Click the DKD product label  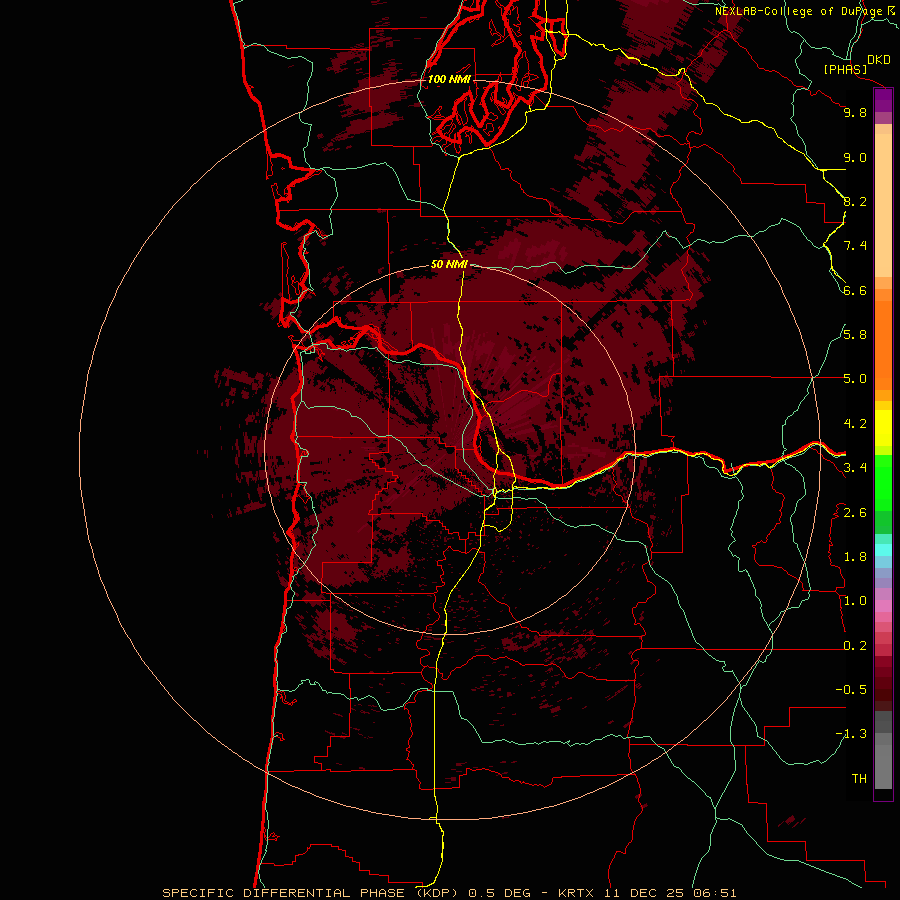pyautogui.click(x=878, y=60)
